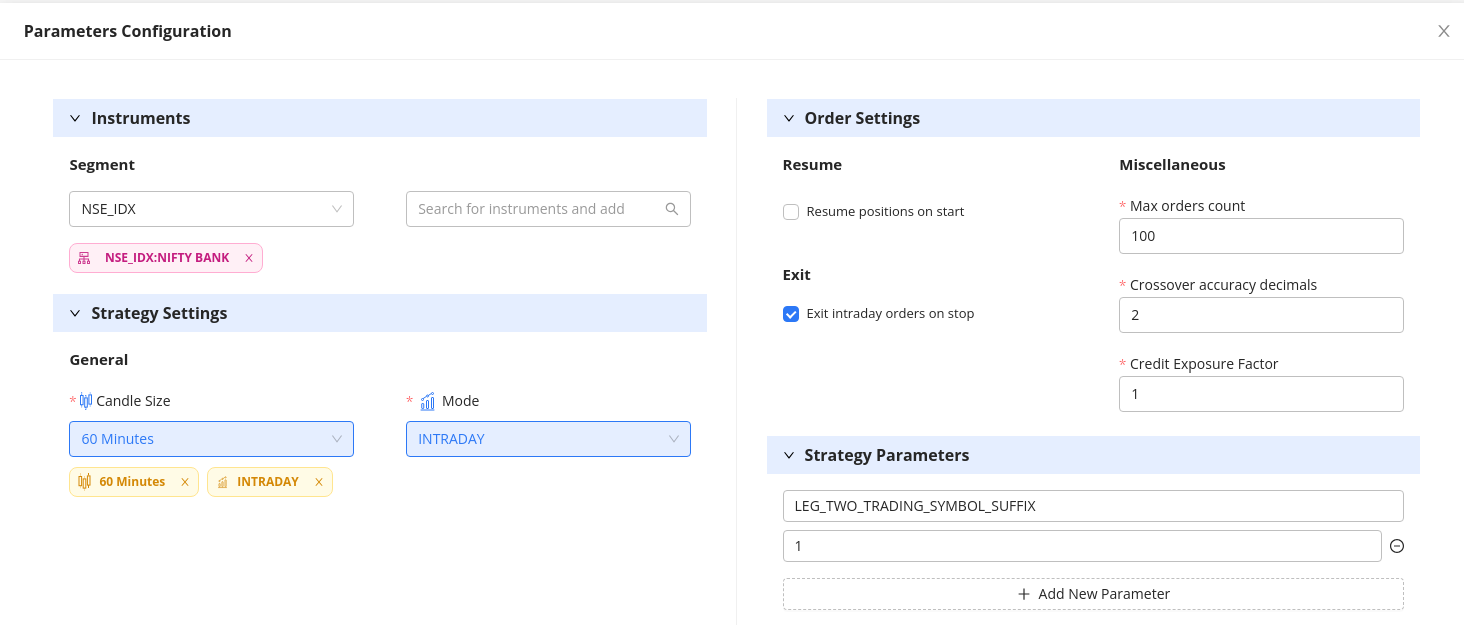Image resolution: width=1464 pixels, height=630 pixels.
Task: Click the chart icon beside Mode label
Action: [427, 401]
